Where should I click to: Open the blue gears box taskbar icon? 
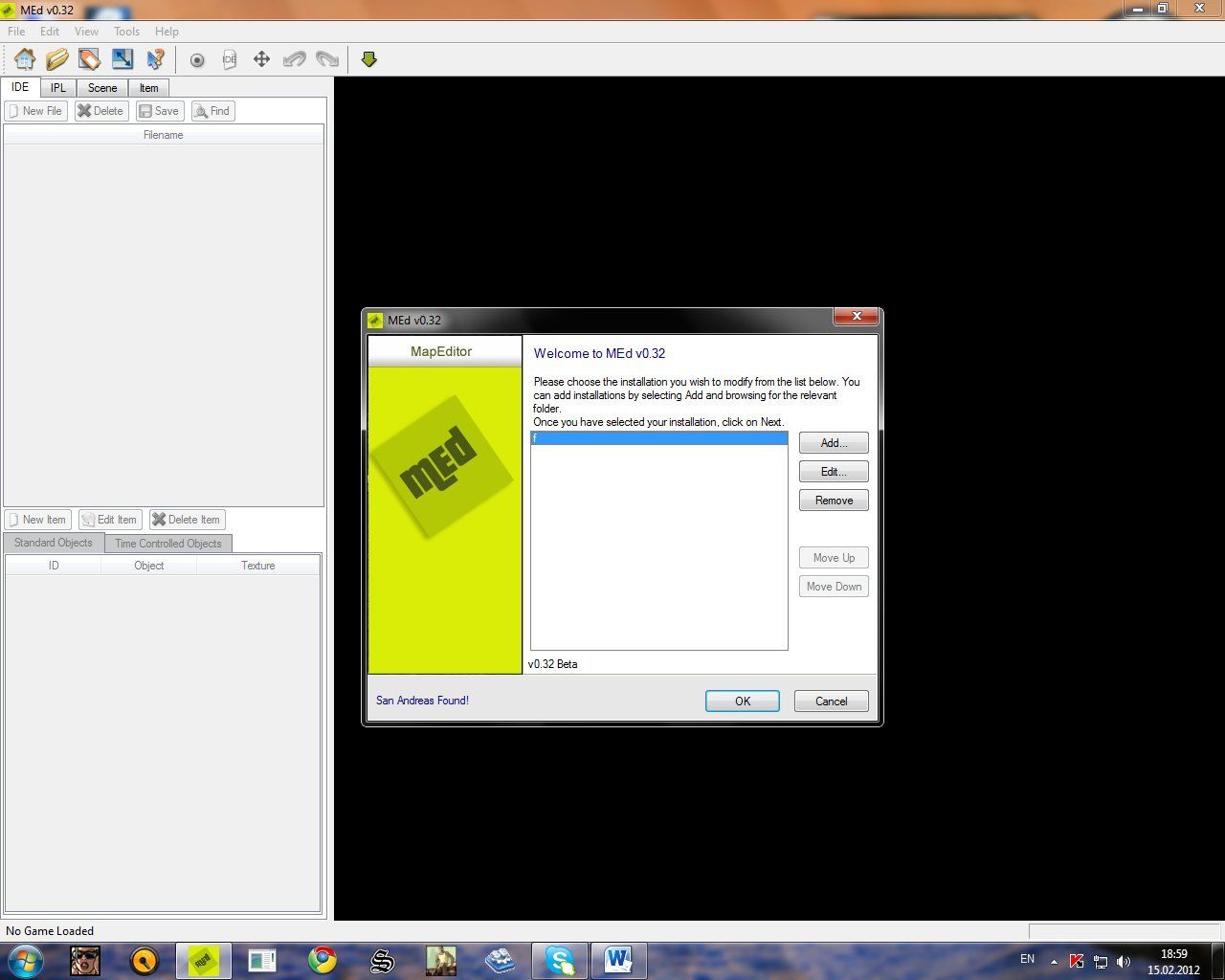[501, 960]
